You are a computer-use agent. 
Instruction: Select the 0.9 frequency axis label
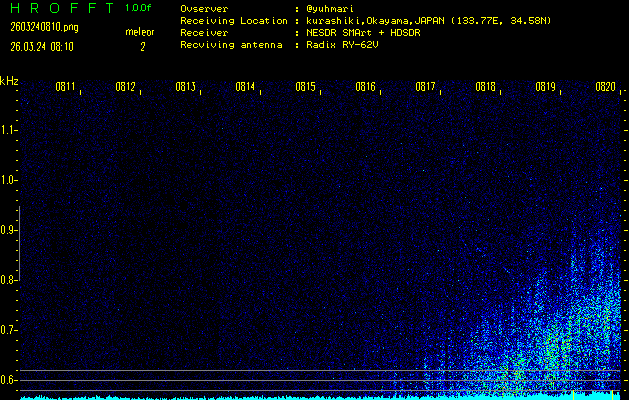coord(9,229)
